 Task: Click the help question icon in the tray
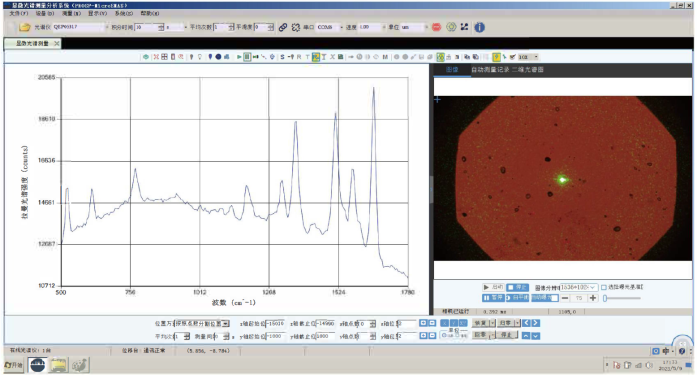(682, 351)
